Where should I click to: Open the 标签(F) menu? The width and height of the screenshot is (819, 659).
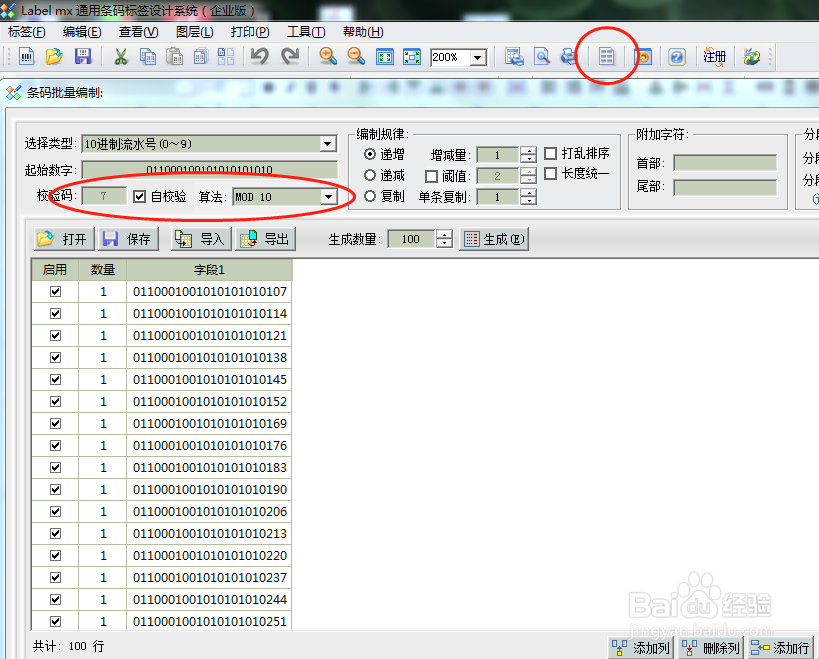tap(27, 32)
